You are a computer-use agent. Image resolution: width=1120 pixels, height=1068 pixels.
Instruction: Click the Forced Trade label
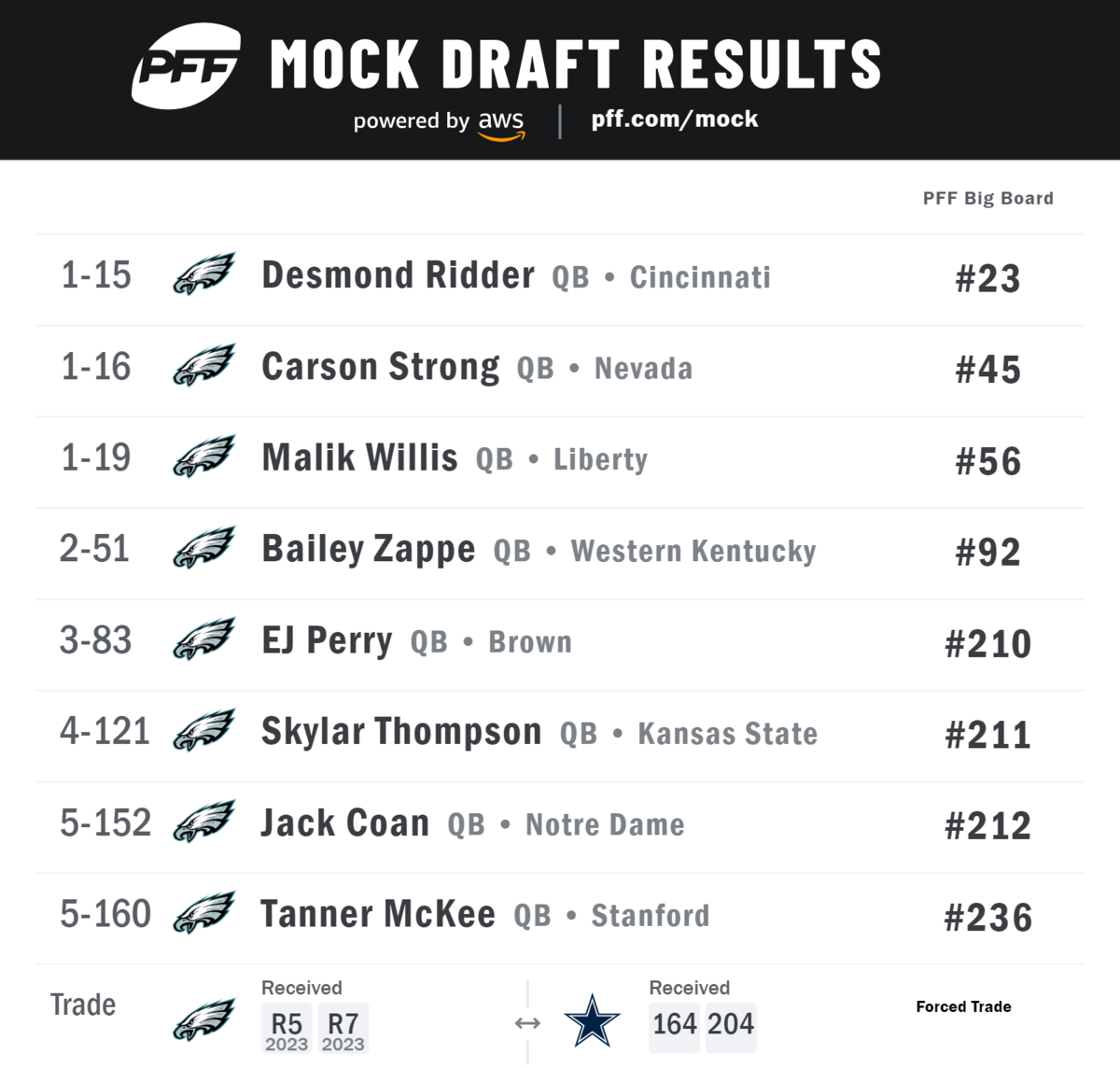[x=963, y=1006]
